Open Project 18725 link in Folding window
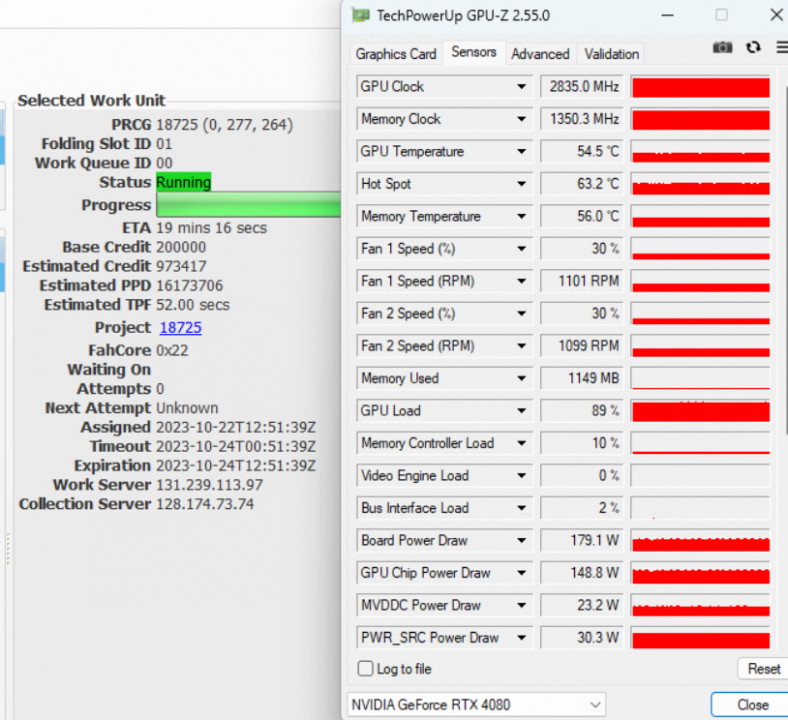This screenshot has width=788, height=720. 180,328
